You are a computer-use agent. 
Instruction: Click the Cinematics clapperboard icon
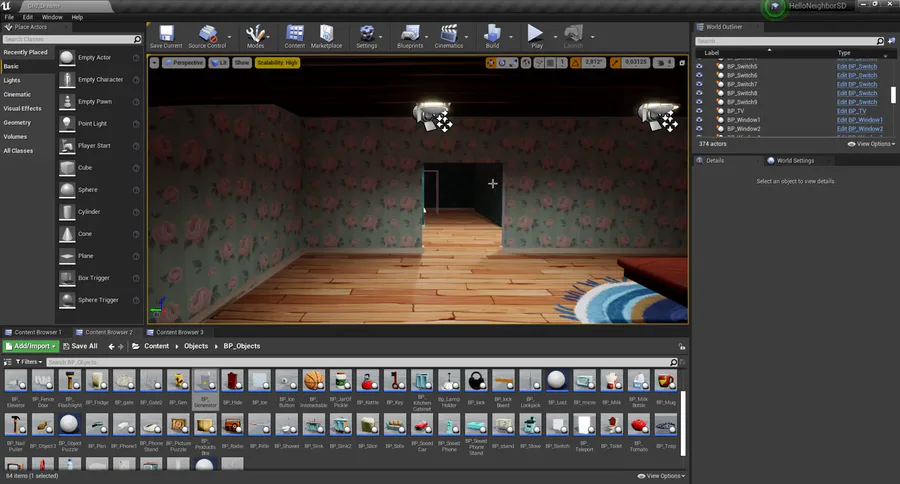click(x=448, y=33)
